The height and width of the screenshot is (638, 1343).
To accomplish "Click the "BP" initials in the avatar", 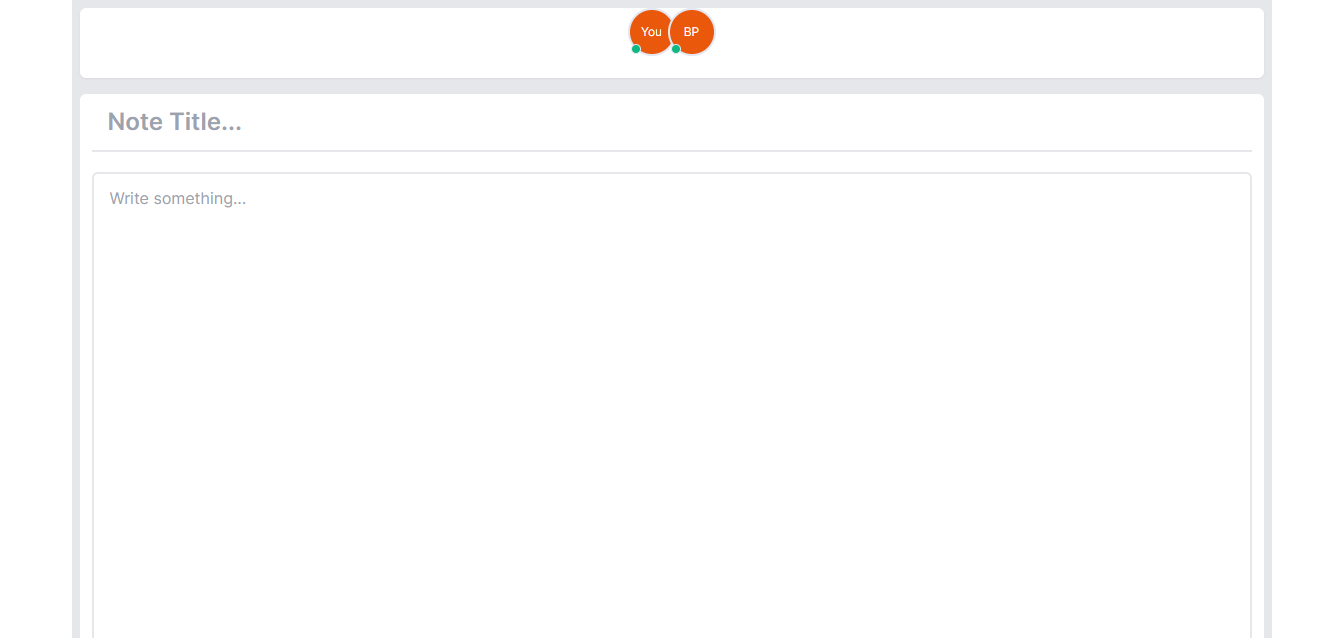I will [691, 32].
